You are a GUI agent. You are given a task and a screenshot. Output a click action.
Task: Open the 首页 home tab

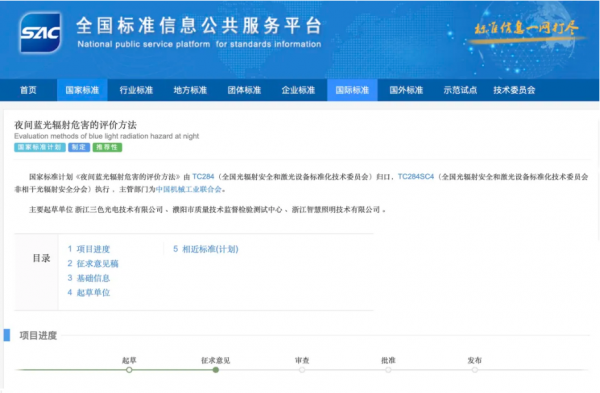click(x=28, y=90)
